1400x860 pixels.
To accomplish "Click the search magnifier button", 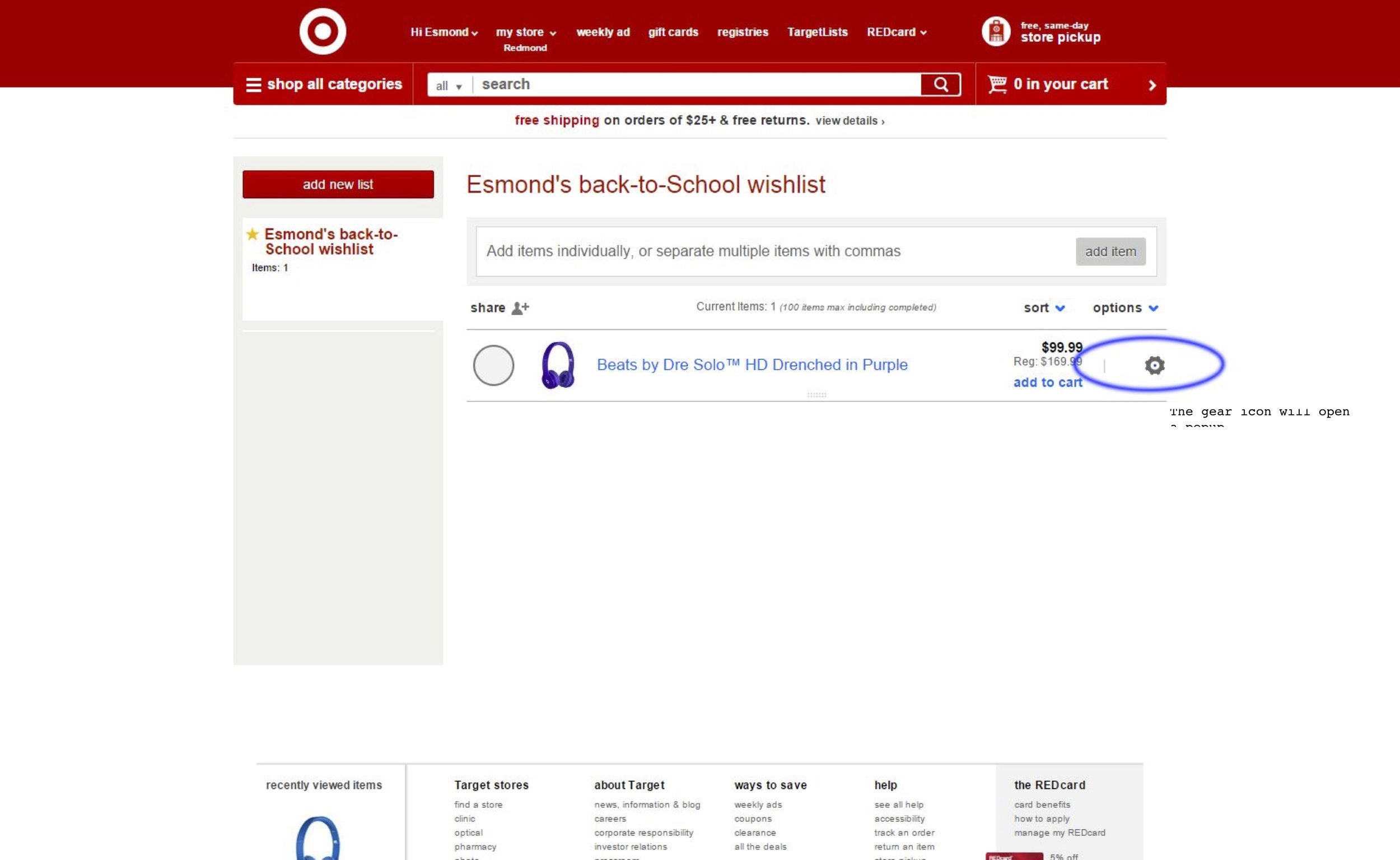I will [940, 85].
